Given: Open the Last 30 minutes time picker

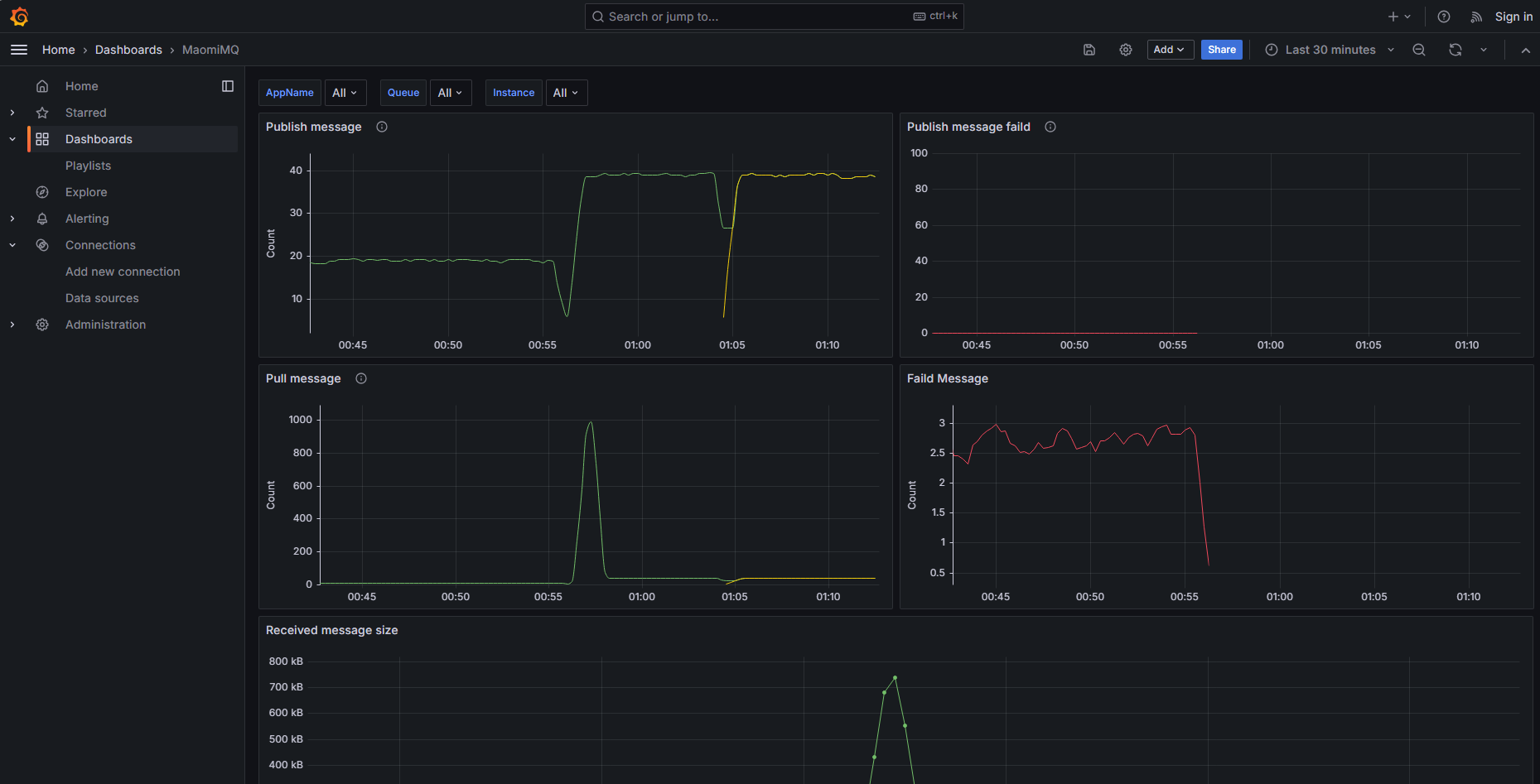Looking at the screenshot, I should tap(1330, 50).
